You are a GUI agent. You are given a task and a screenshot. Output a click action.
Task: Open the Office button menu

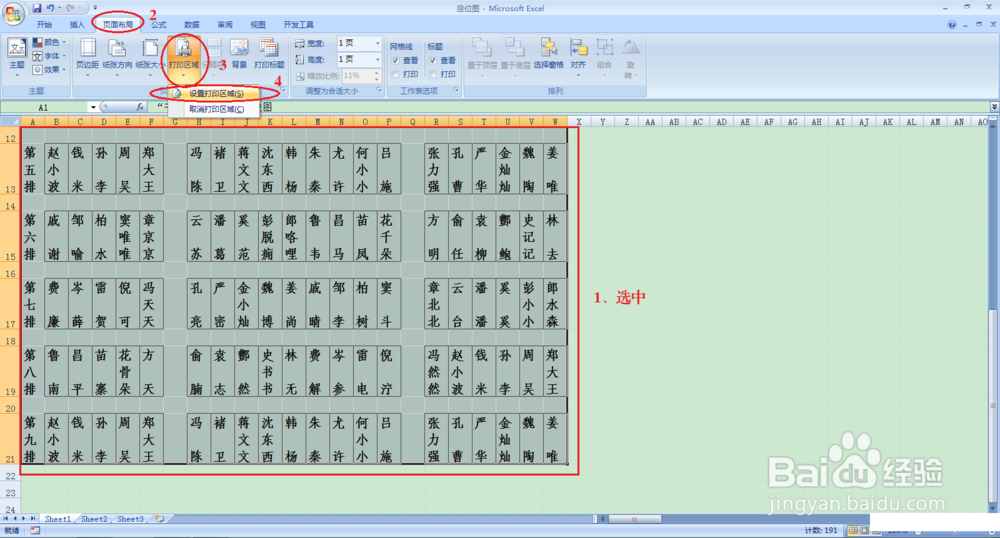coord(13,14)
